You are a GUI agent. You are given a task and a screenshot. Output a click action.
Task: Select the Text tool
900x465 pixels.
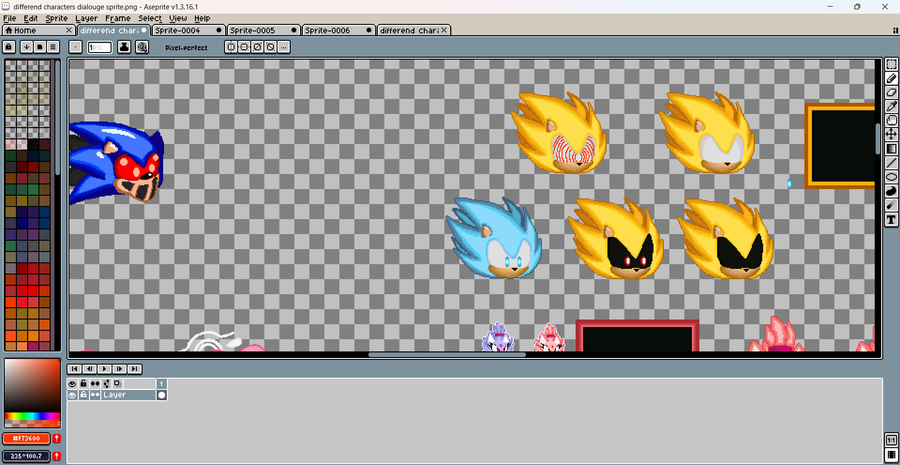coord(891,219)
